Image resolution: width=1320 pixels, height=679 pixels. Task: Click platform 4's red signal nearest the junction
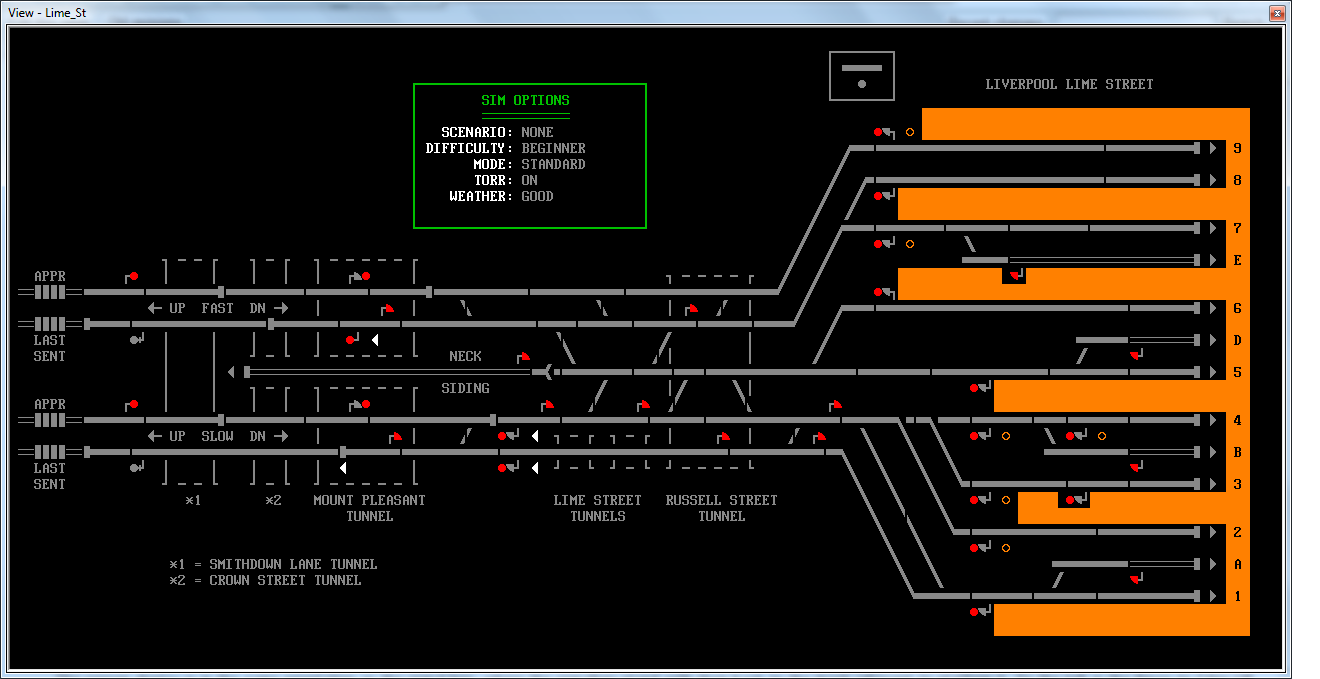974,436
